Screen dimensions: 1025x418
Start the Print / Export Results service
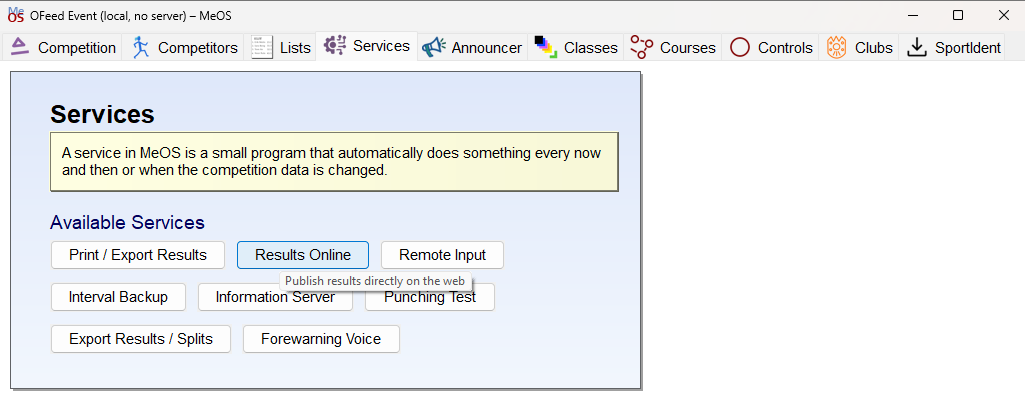click(x=138, y=255)
